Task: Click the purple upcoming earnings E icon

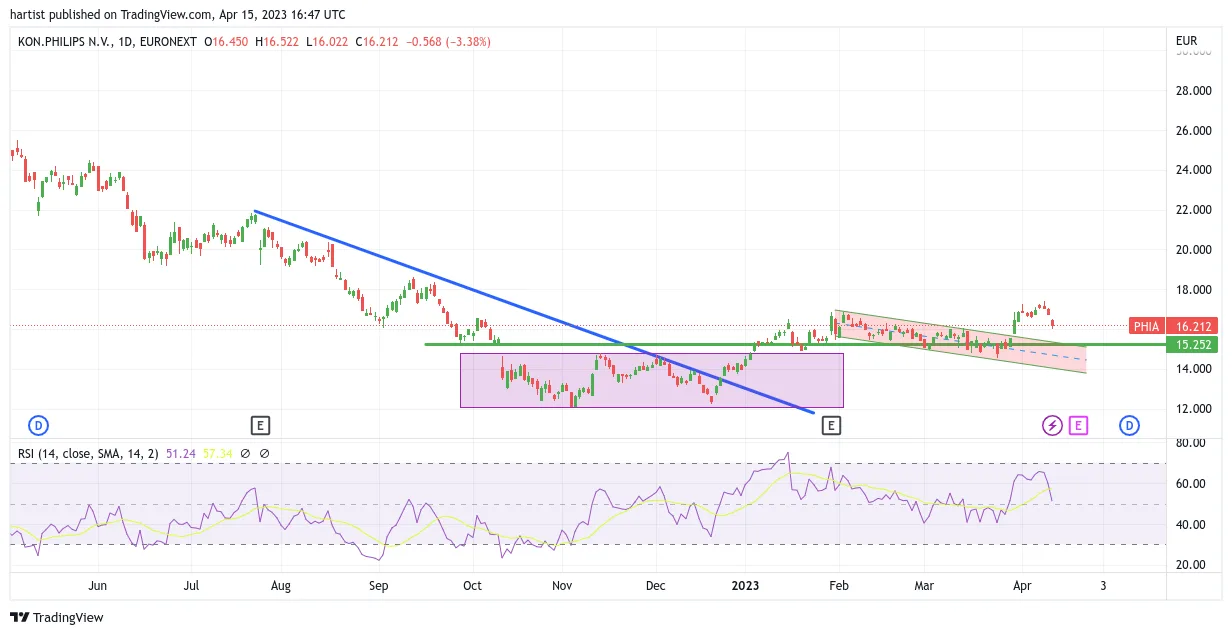Action: tap(1078, 426)
